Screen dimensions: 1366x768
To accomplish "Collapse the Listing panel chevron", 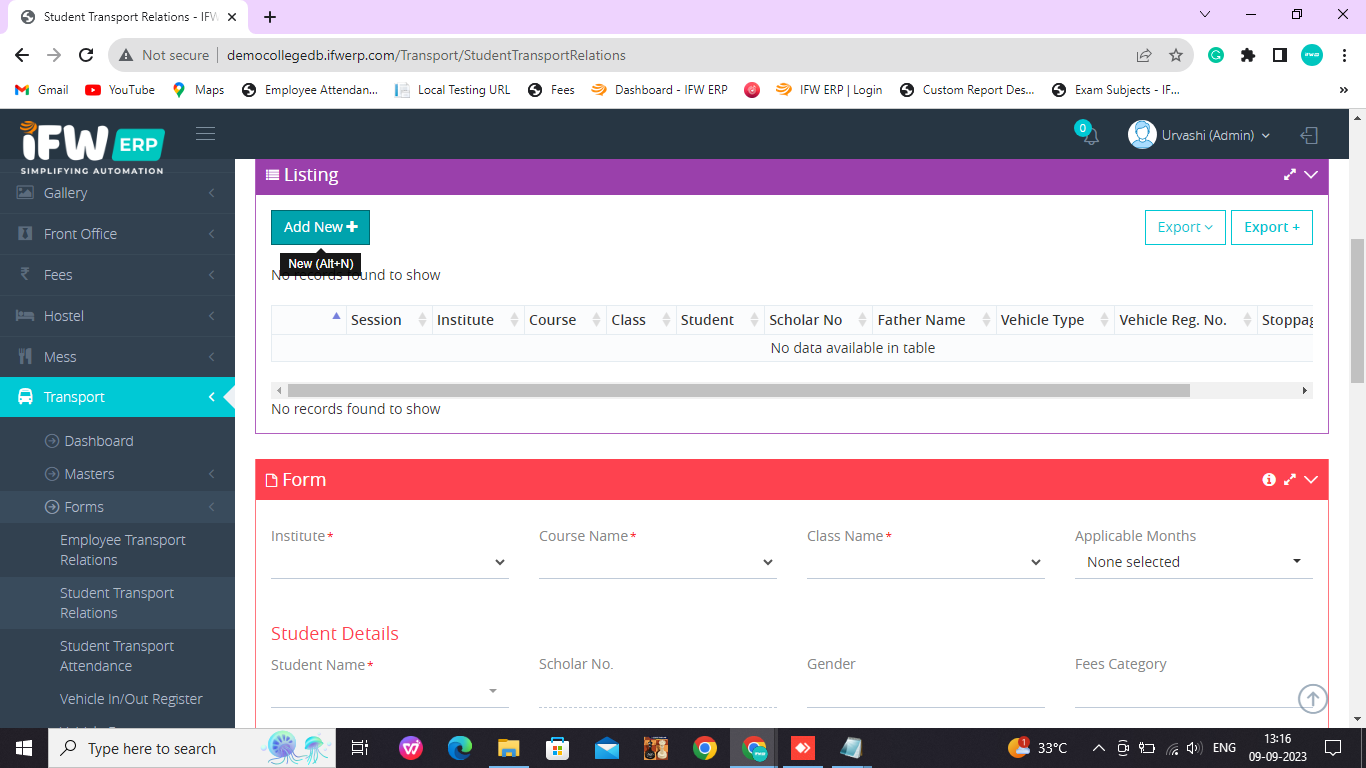I will pos(1311,175).
